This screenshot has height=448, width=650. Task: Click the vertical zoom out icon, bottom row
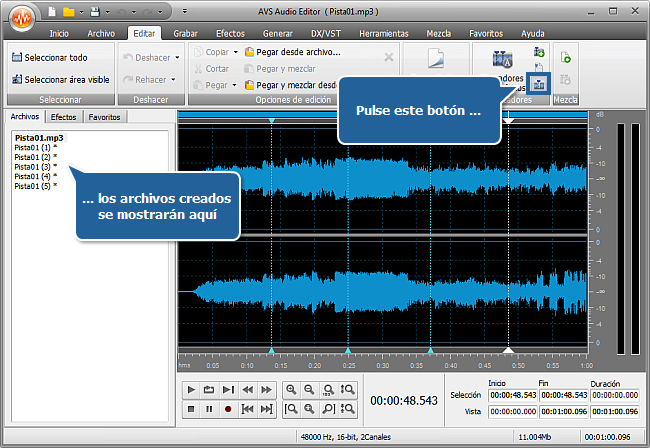coord(347,409)
